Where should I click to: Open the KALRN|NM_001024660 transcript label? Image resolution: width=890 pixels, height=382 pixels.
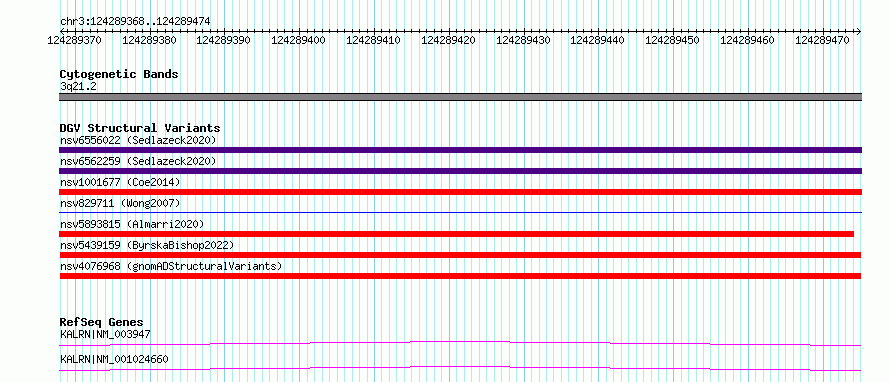click(114, 359)
